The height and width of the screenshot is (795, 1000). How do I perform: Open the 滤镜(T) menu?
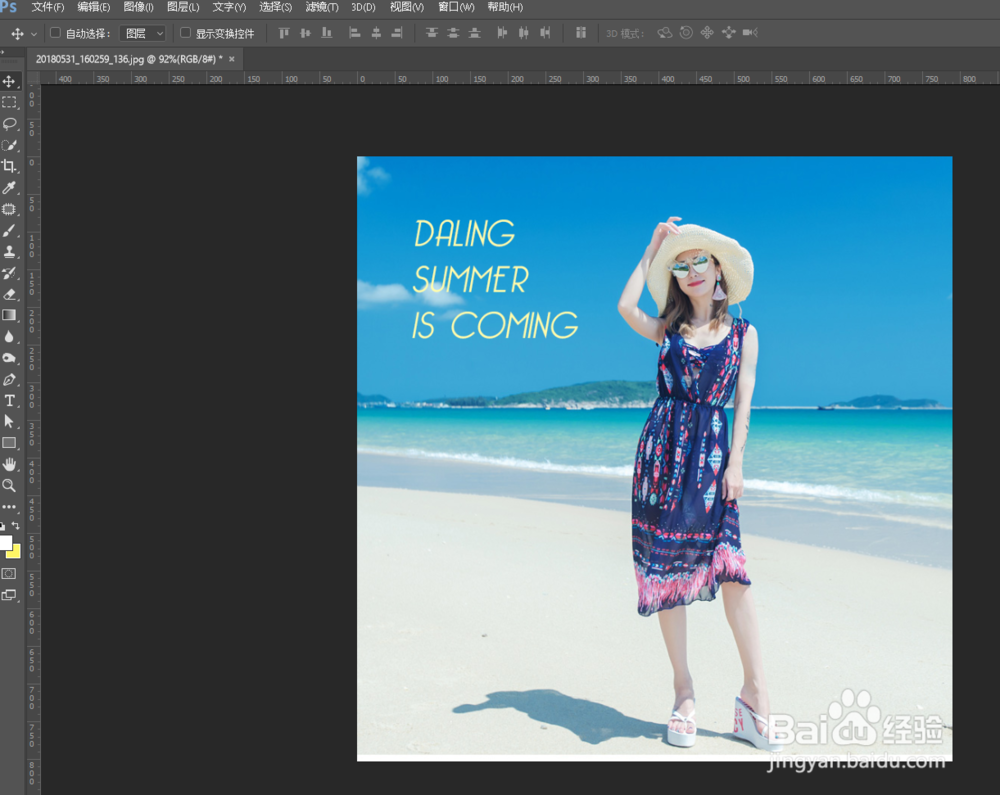(322, 7)
